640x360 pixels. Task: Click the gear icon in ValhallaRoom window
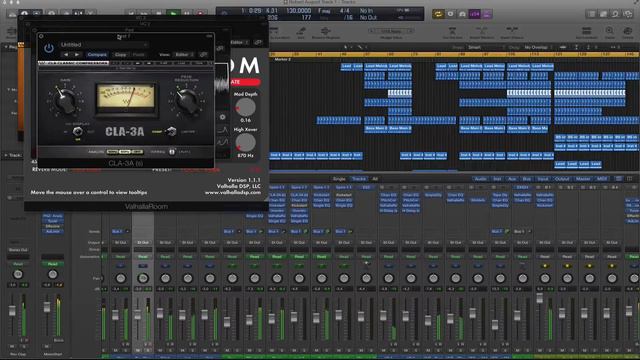tap(222, 117)
